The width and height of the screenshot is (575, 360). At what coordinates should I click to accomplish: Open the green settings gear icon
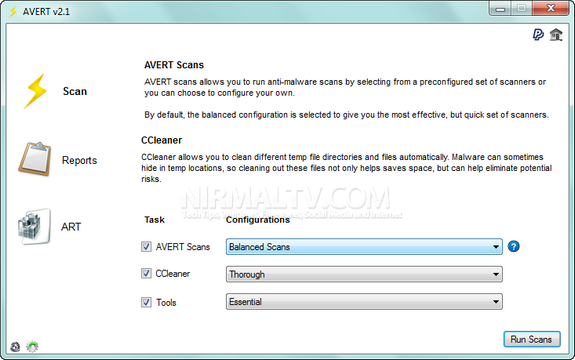tap(33, 346)
